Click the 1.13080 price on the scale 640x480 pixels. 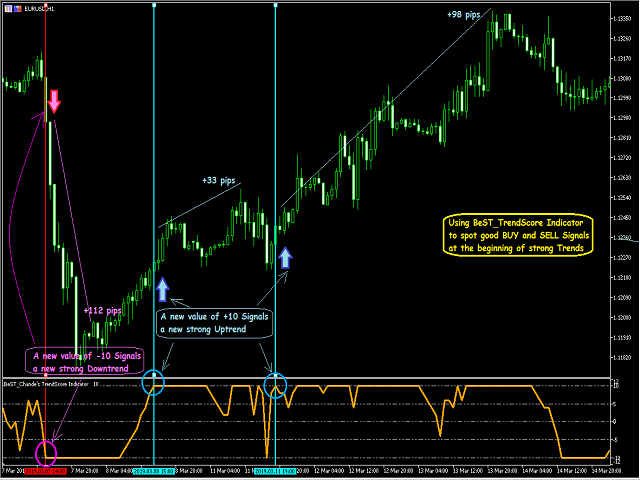point(622,78)
